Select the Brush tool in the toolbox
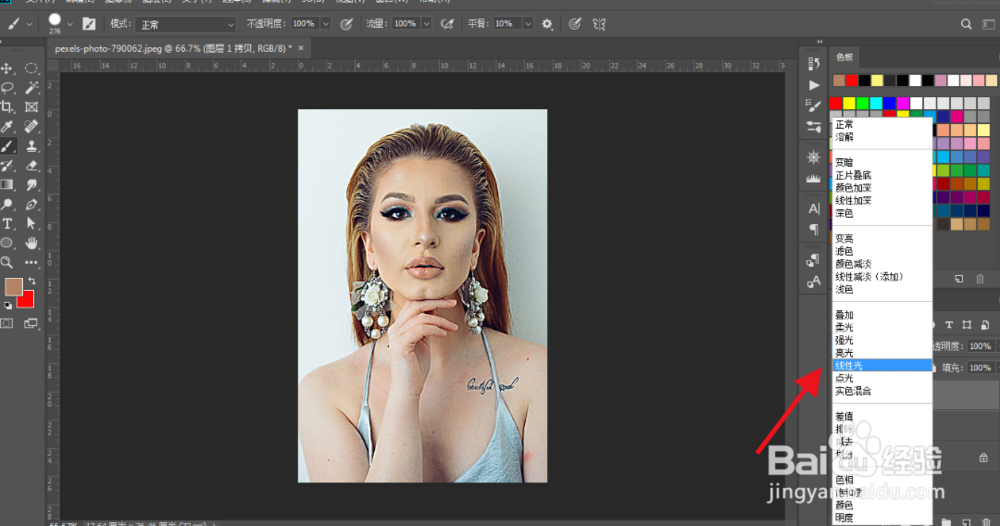This screenshot has height=526, width=1000. point(7,146)
